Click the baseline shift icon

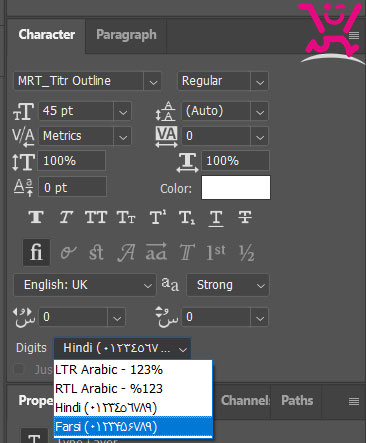(23, 188)
